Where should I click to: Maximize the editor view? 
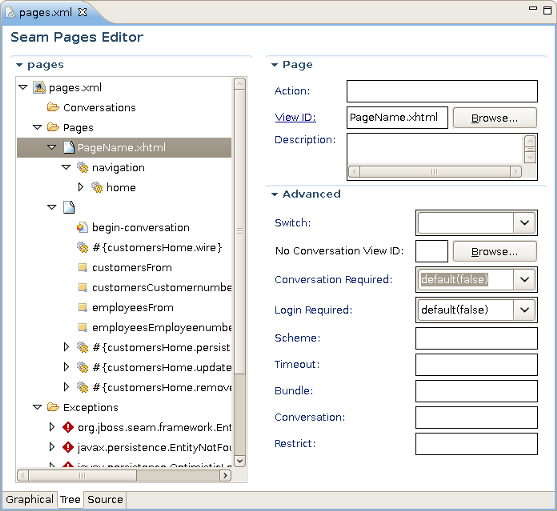coord(547,10)
